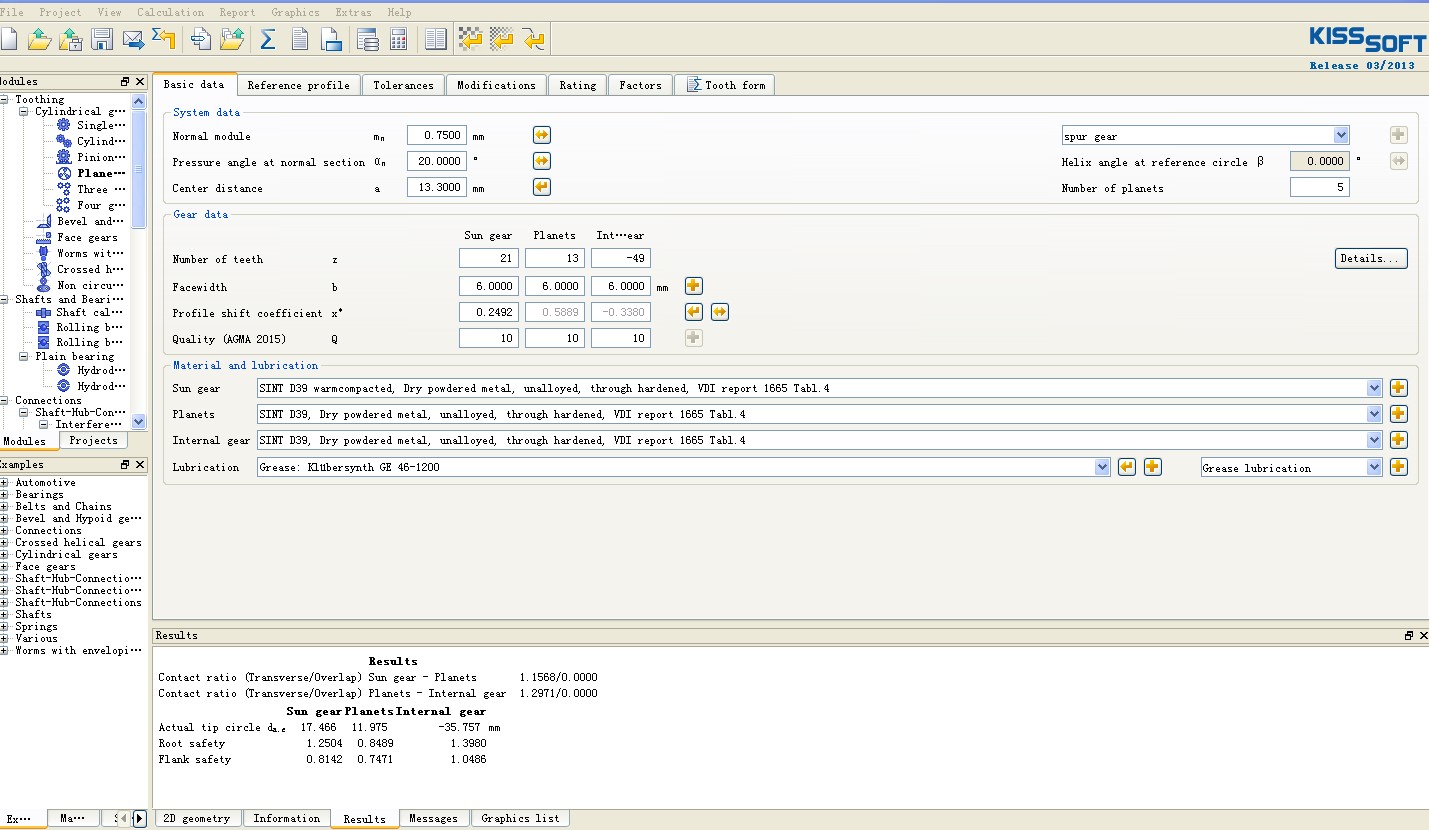The width and height of the screenshot is (1429, 830).
Task: Click plus button next to Sun gear material
Action: [1398, 388]
